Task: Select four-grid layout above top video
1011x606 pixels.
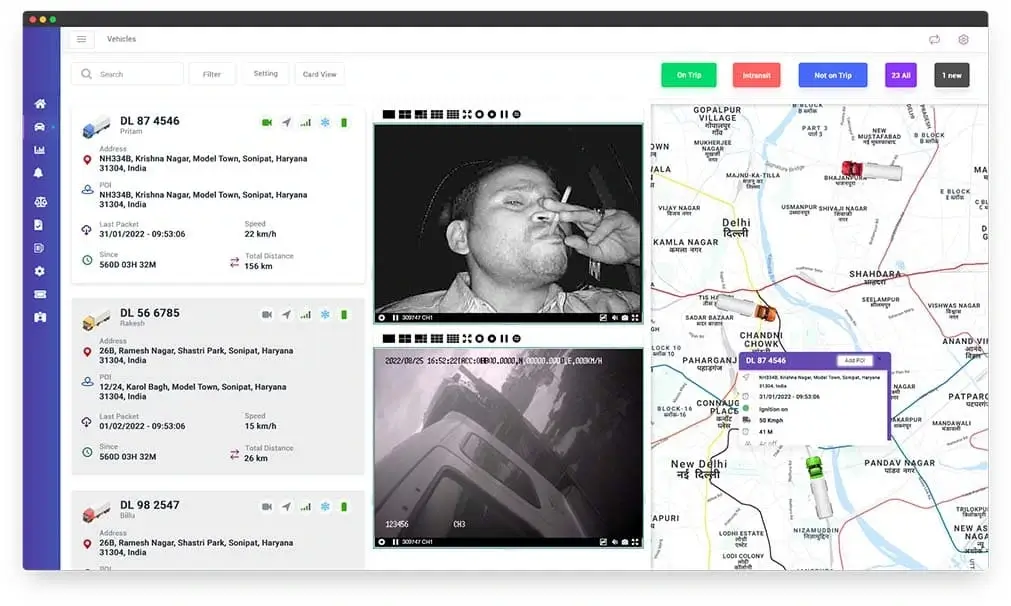Action: 405,114
